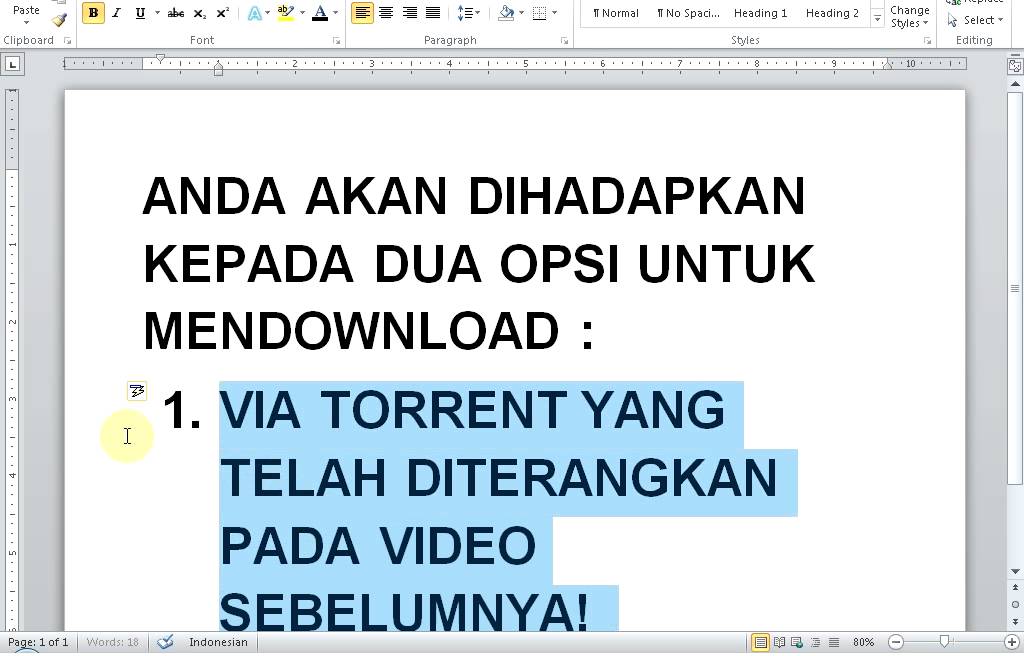This screenshot has height=656, width=1024.
Task: Click the first line indent marker on ruler
Action: coord(160,59)
